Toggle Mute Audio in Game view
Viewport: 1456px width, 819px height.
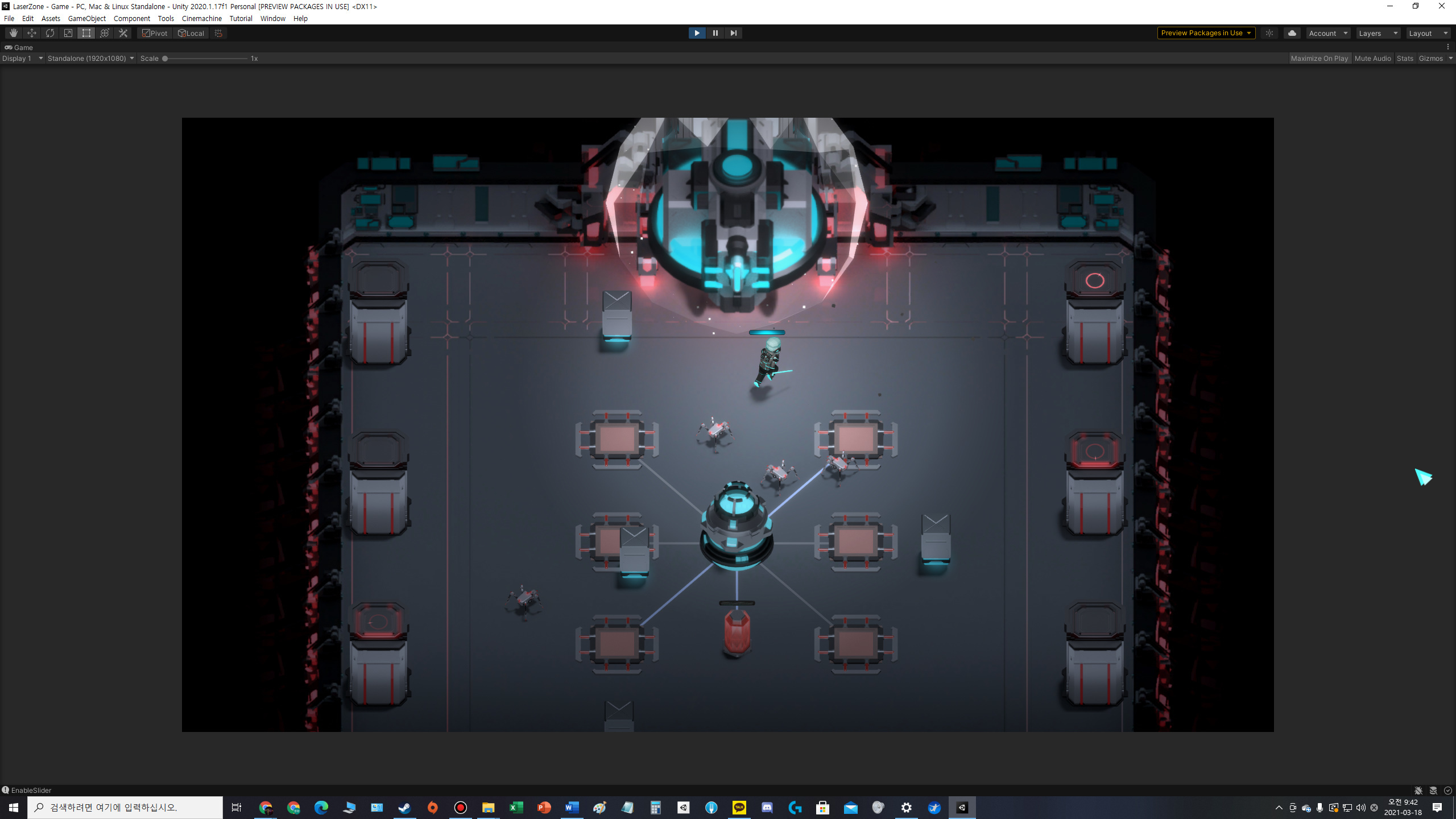click(x=1372, y=59)
